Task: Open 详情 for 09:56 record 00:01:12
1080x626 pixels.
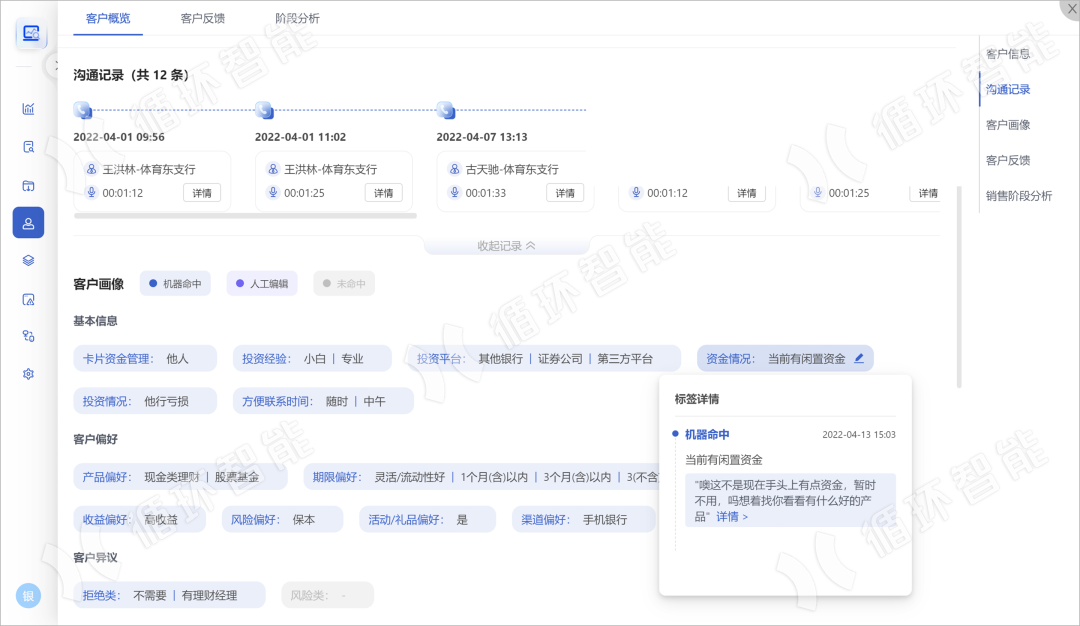Action: point(202,193)
